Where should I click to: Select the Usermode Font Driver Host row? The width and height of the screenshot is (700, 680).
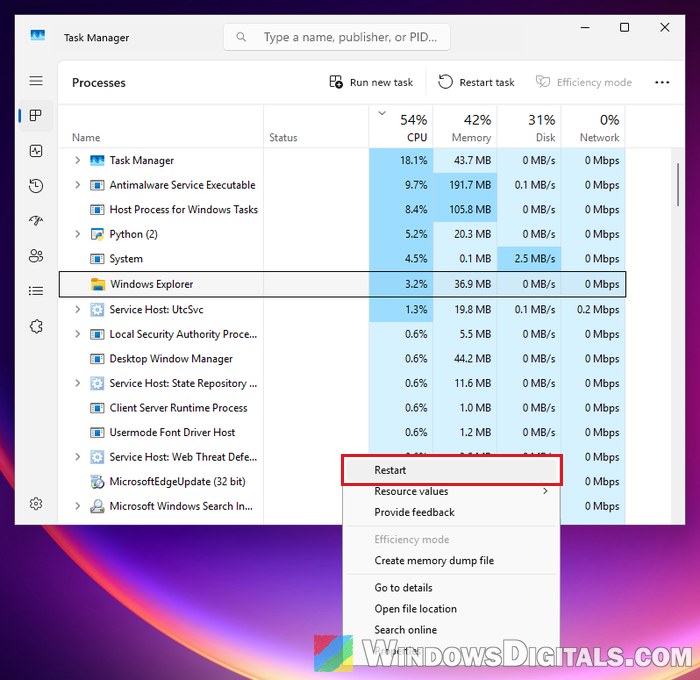point(342,432)
